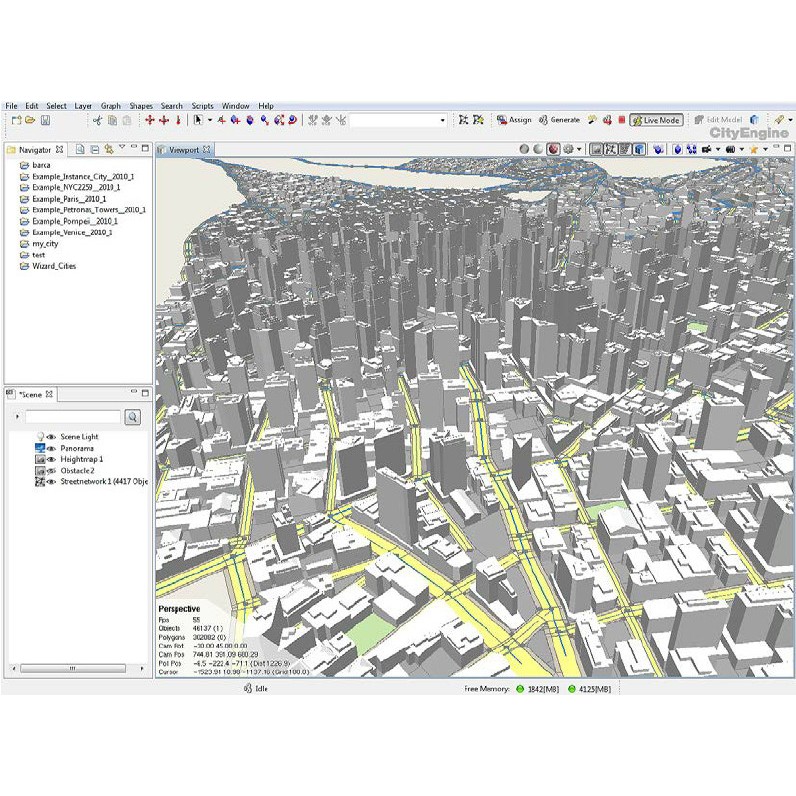Click the measure ruler tool icon
The height and width of the screenshot is (796, 796).
click(x=780, y=120)
